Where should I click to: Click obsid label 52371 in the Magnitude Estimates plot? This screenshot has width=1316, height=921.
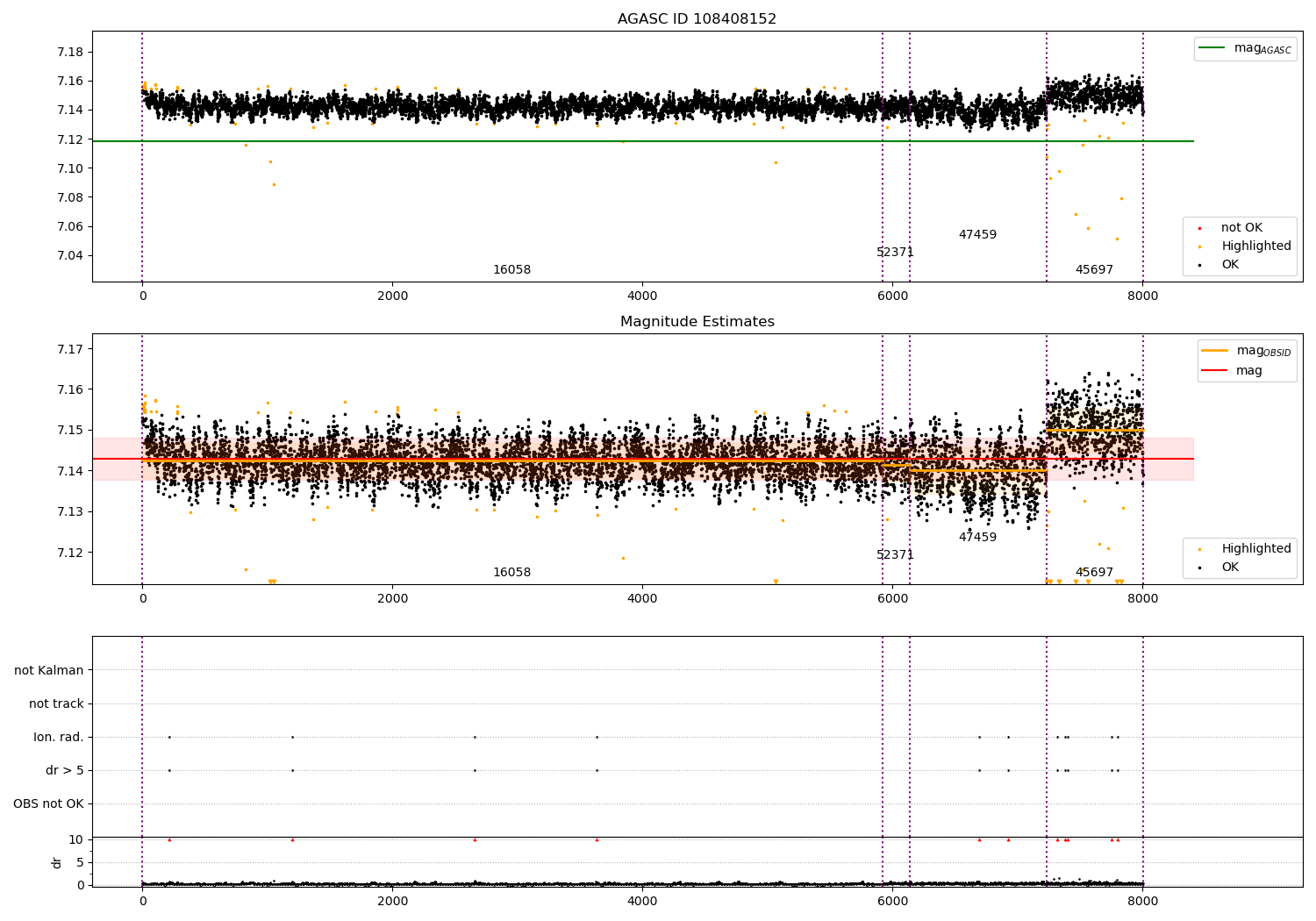(x=895, y=554)
